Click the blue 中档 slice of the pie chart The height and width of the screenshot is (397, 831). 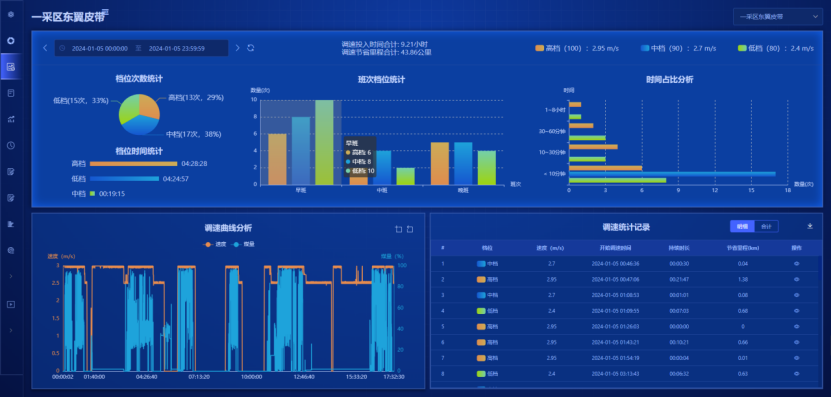[139, 126]
